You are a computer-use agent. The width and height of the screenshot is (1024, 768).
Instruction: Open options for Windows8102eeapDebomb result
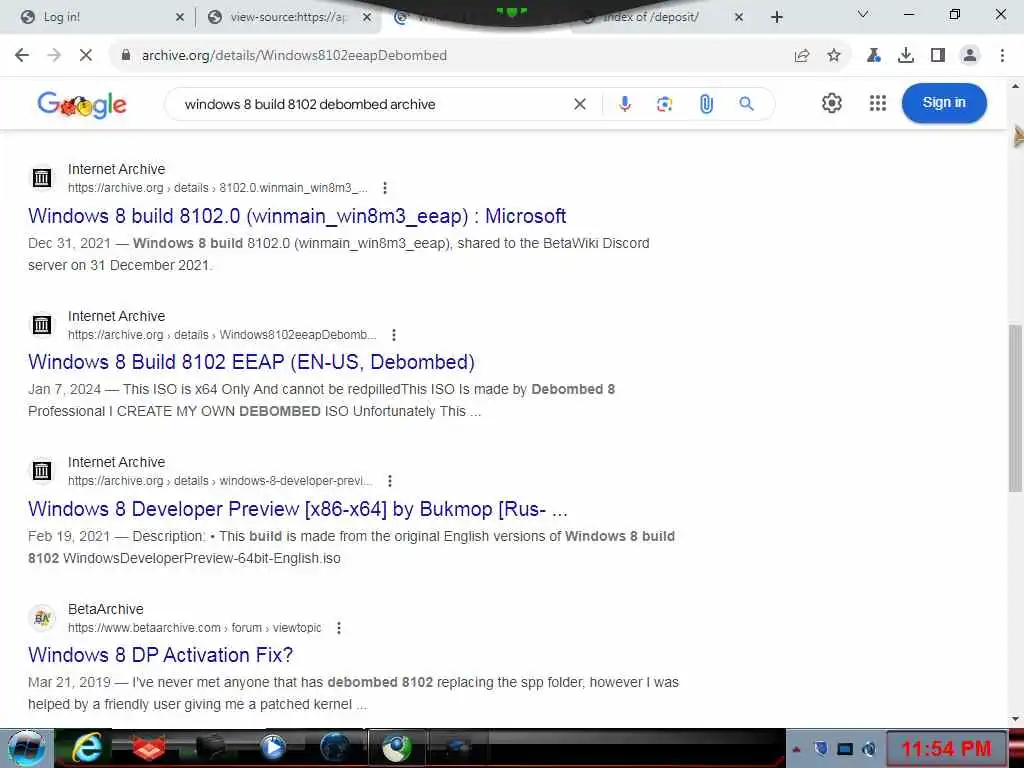393,335
